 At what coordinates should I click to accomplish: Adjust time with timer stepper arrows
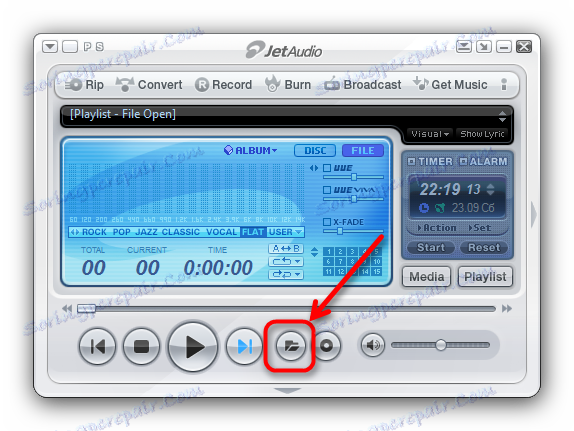491,189
